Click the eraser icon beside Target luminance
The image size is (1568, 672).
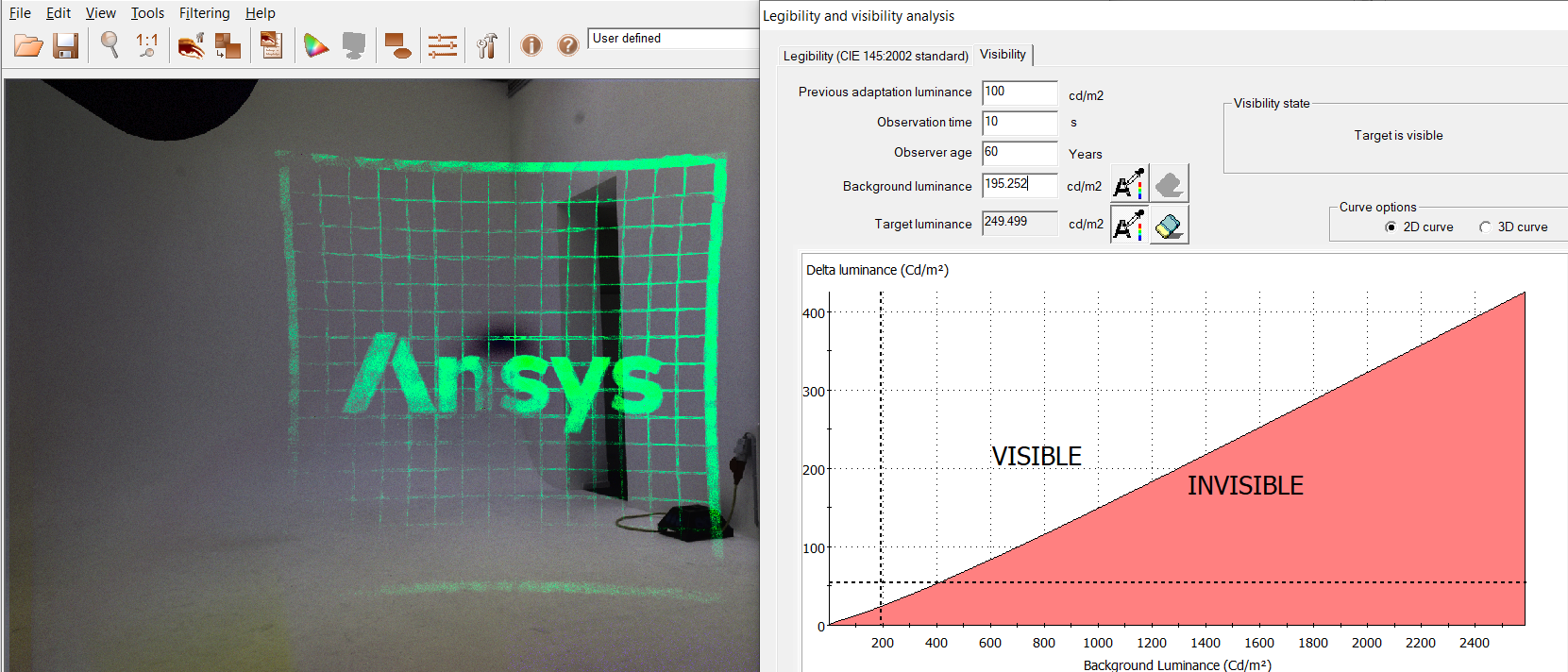click(1170, 226)
